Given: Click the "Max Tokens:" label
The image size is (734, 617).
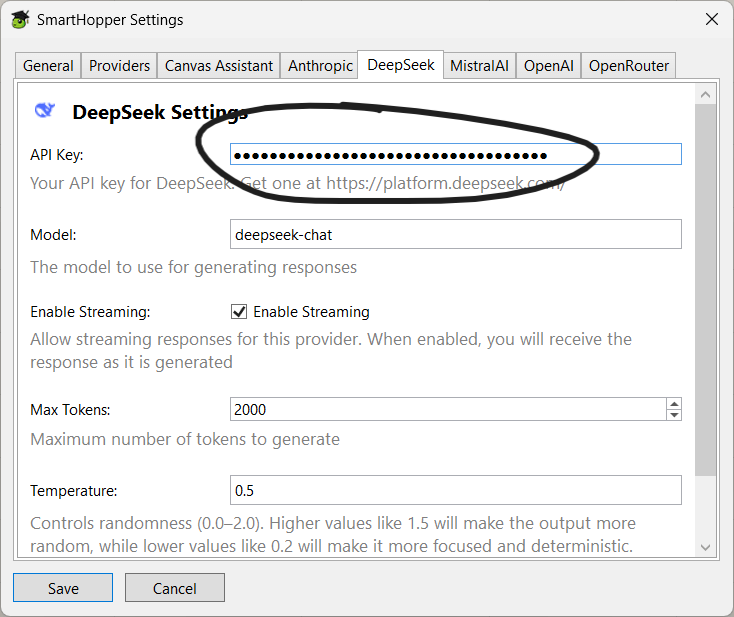Looking at the screenshot, I should click(70, 410).
